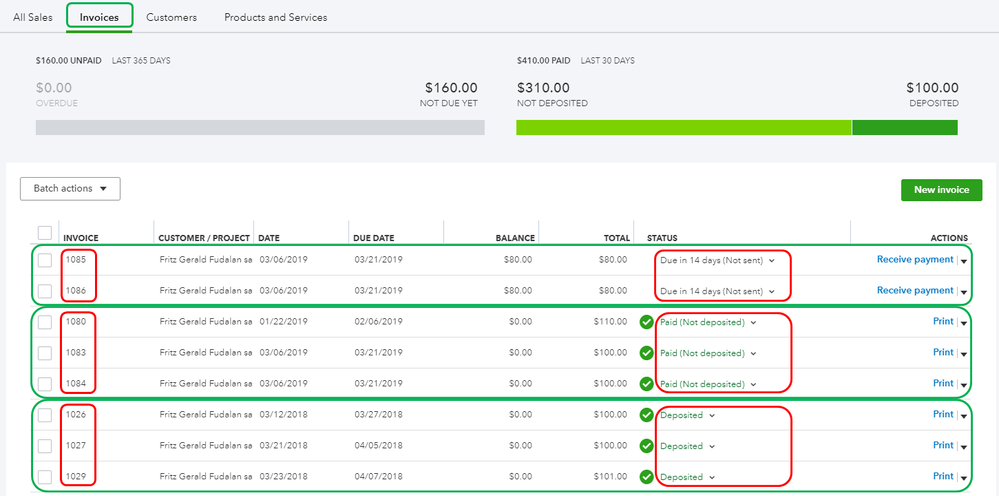The height and width of the screenshot is (496, 999).
Task: Switch to the Customers tab
Action: pyautogui.click(x=171, y=17)
